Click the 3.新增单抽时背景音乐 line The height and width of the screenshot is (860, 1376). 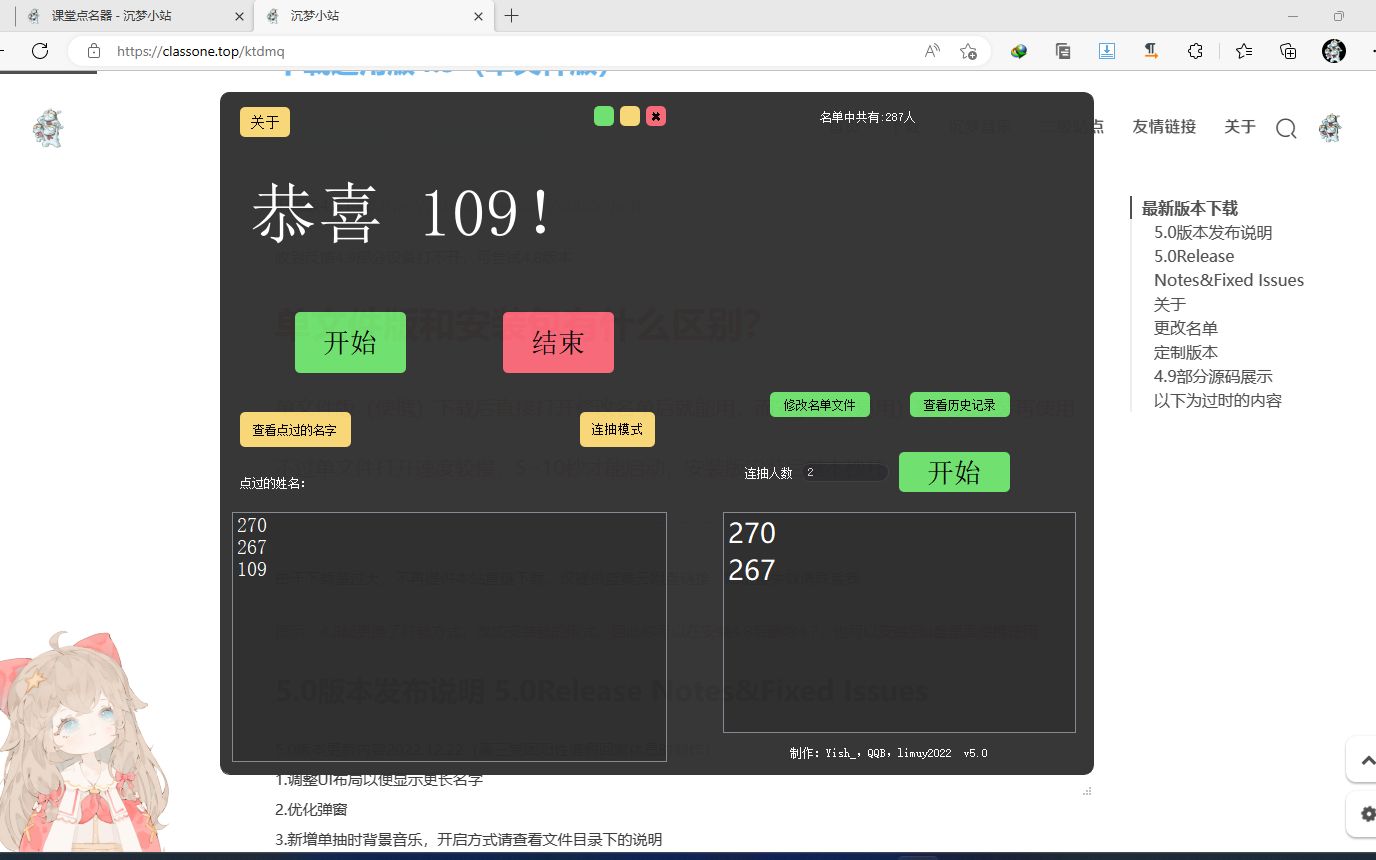(468, 839)
